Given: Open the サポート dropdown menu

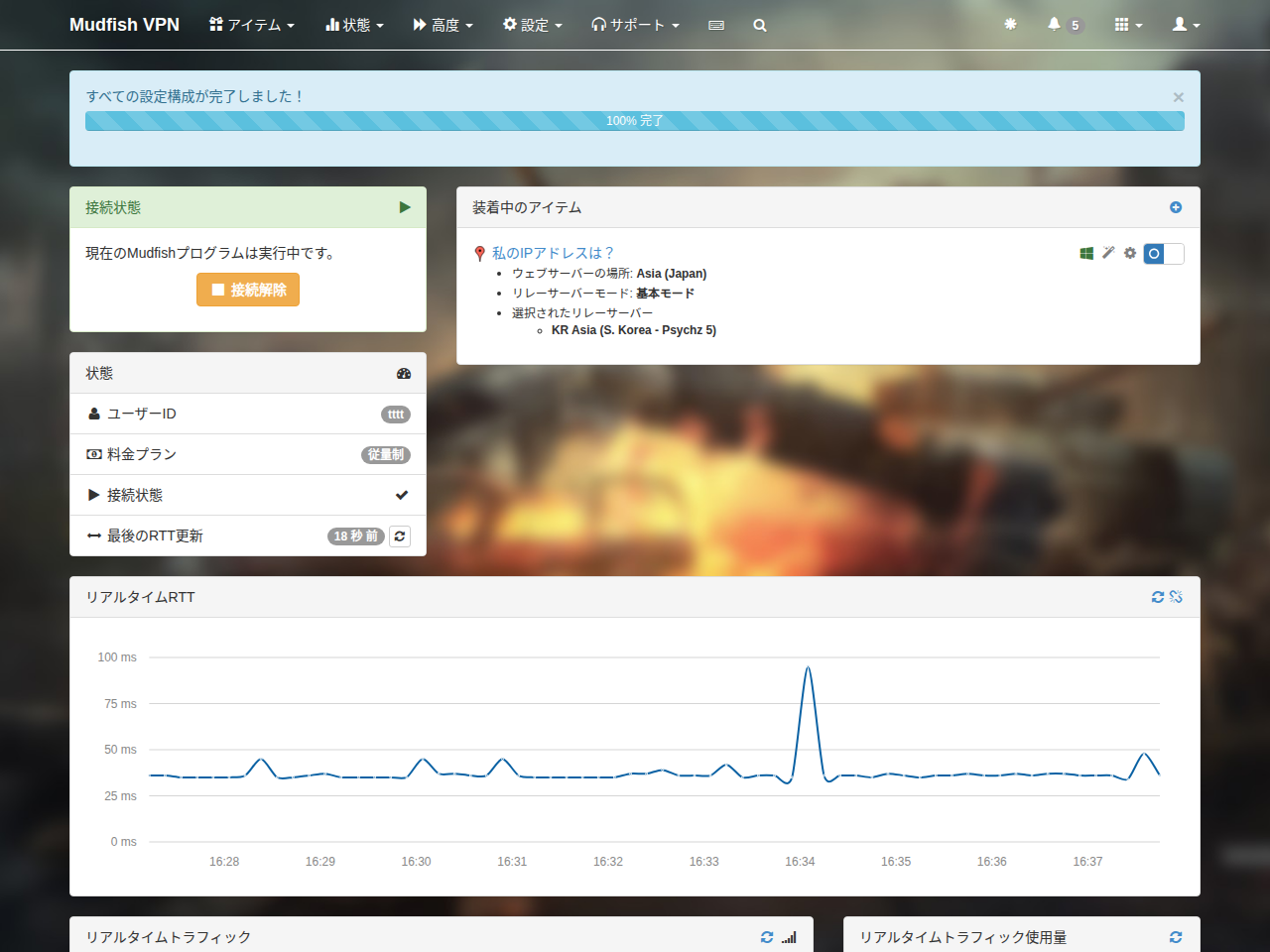Looking at the screenshot, I should pyautogui.click(x=635, y=25).
